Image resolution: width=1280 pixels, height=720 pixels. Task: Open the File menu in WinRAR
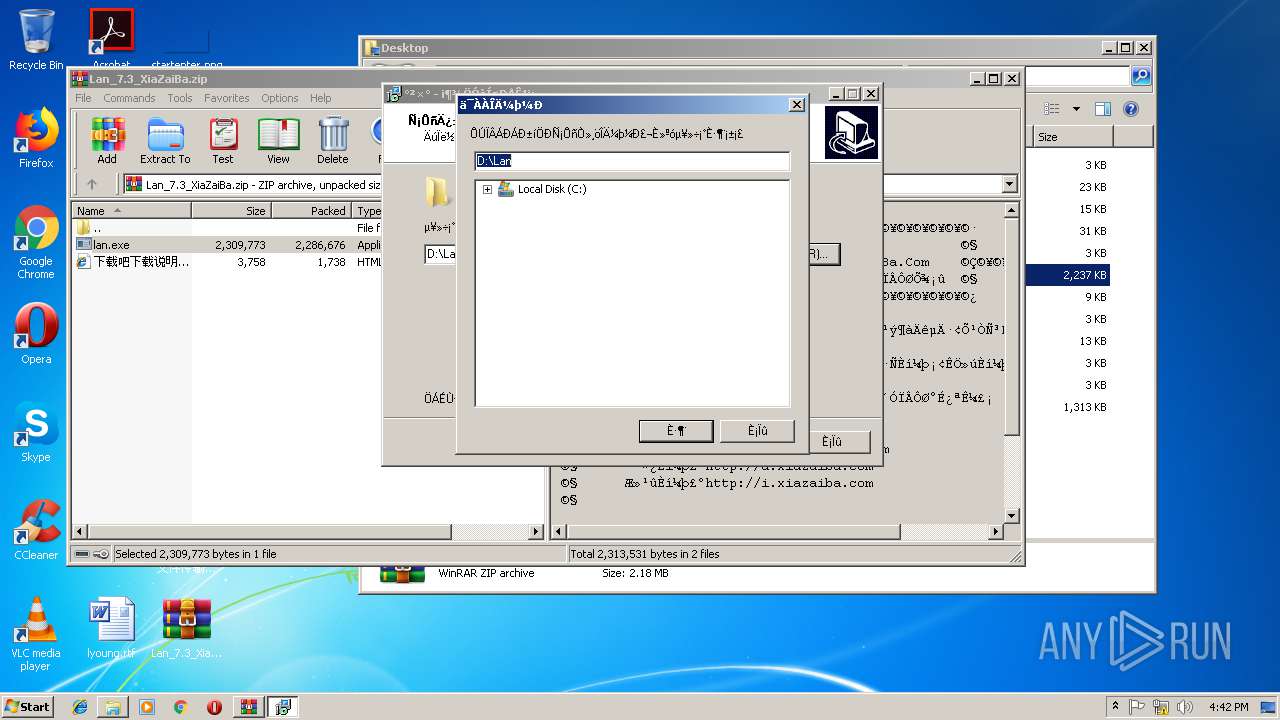click(83, 98)
